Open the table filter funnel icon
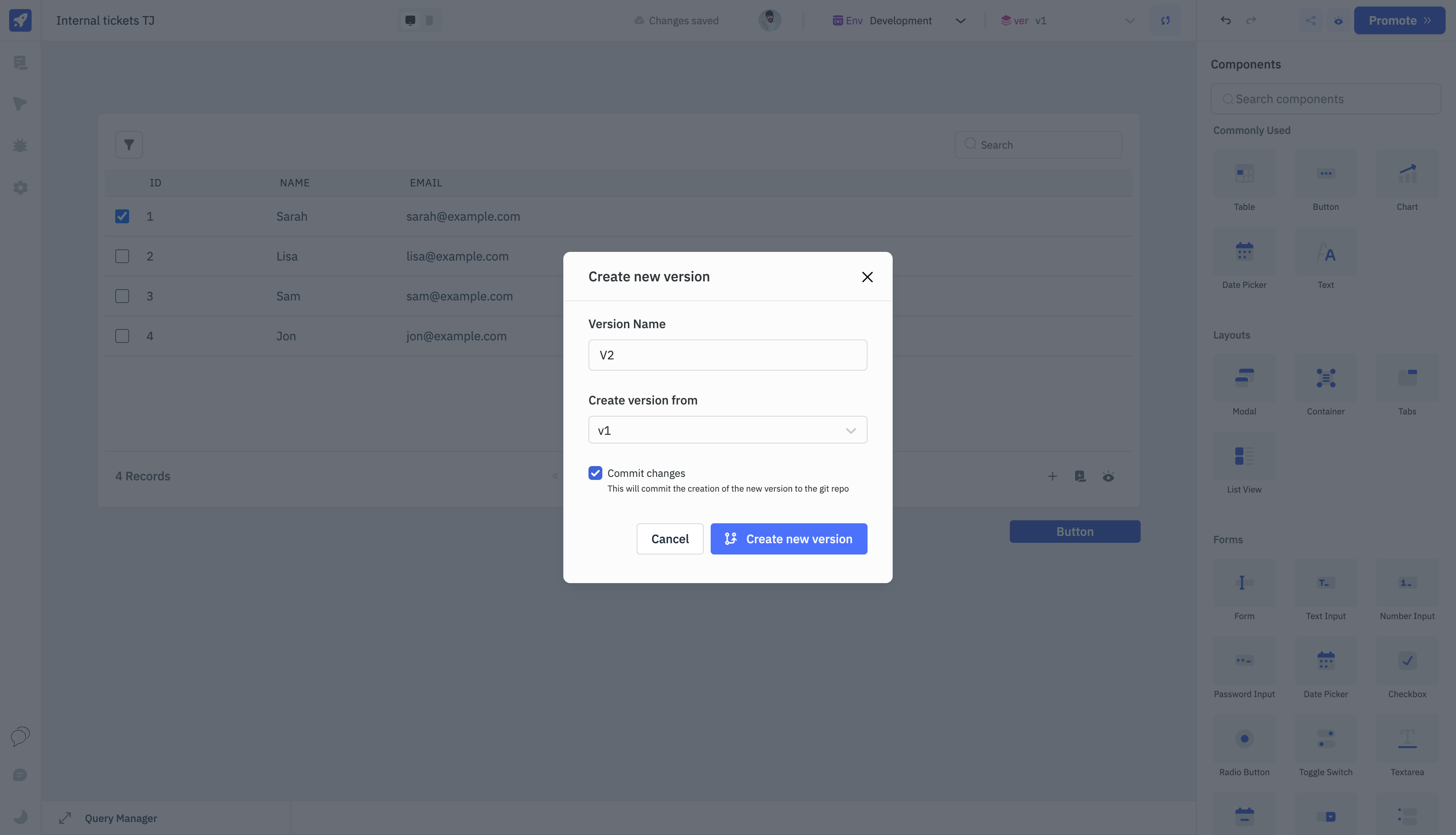Image resolution: width=1456 pixels, height=835 pixels. point(129,145)
